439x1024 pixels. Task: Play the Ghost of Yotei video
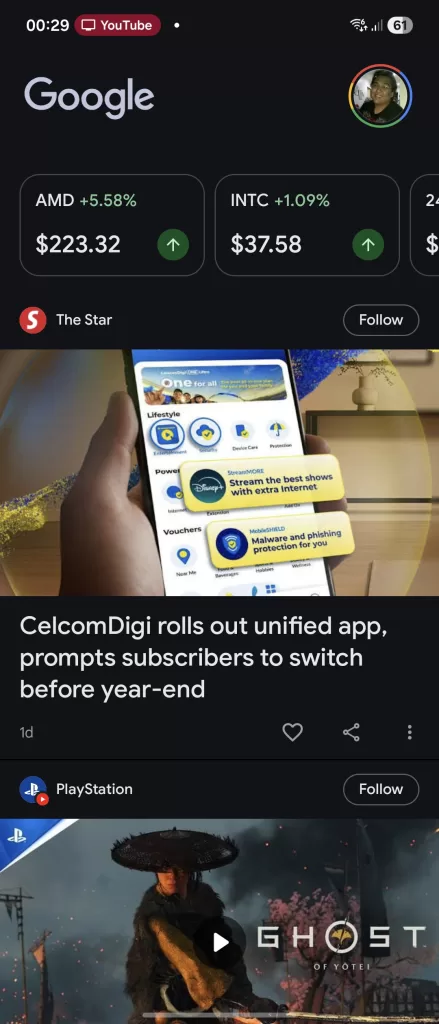pyautogui.click(x=220, y=942)
